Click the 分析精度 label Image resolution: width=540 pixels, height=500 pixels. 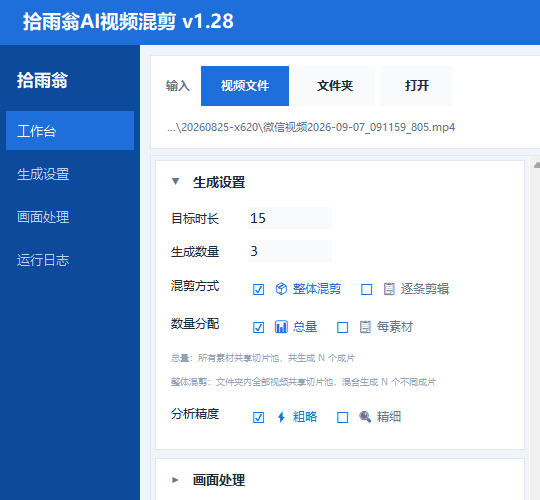[x=195, y=414]
